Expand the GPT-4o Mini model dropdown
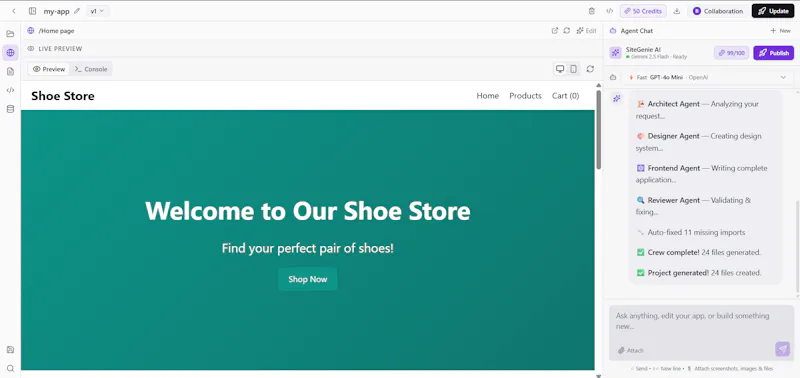800x378 pixels. 708,78
